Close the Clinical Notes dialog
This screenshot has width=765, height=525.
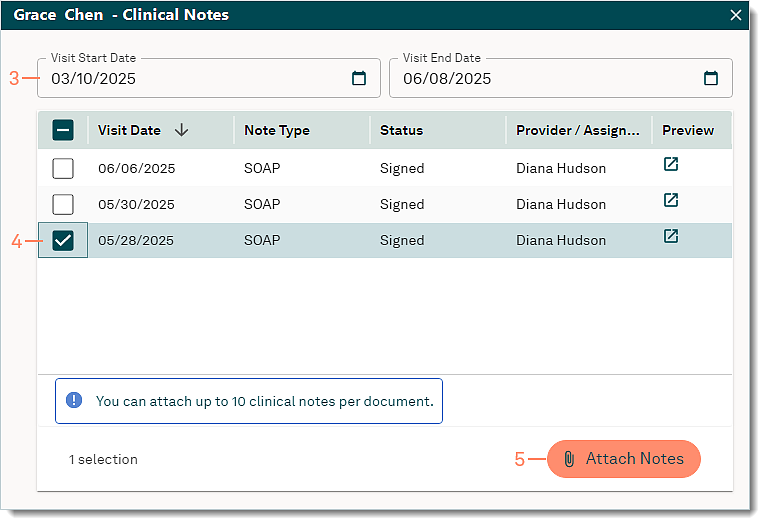736,15
